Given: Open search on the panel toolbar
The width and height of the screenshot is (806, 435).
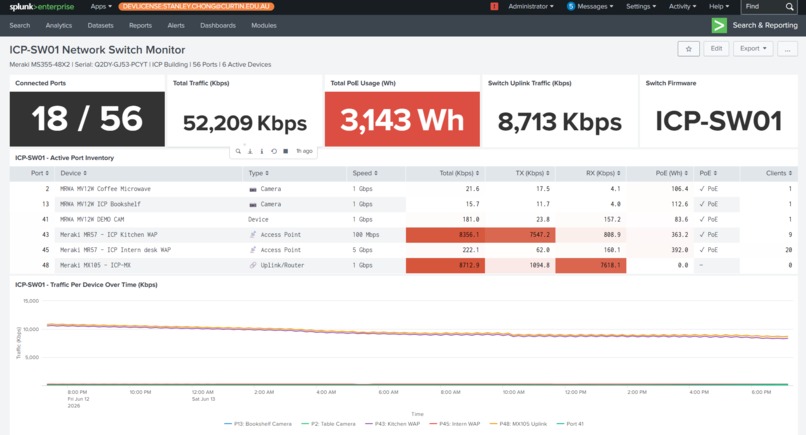Looking at the screenshot, I should click(x=238, y=151).
